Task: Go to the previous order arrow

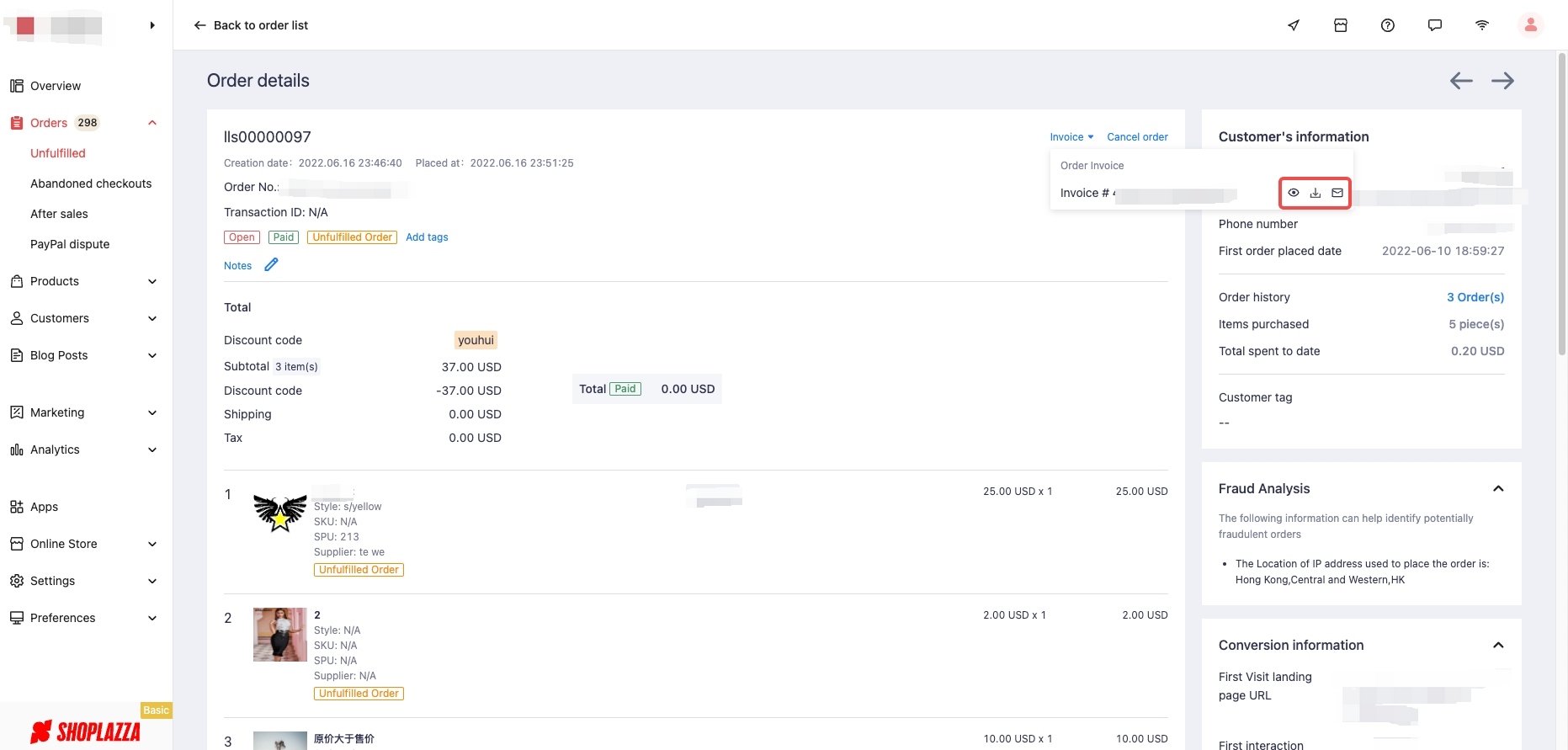Action: point(1461,81)
